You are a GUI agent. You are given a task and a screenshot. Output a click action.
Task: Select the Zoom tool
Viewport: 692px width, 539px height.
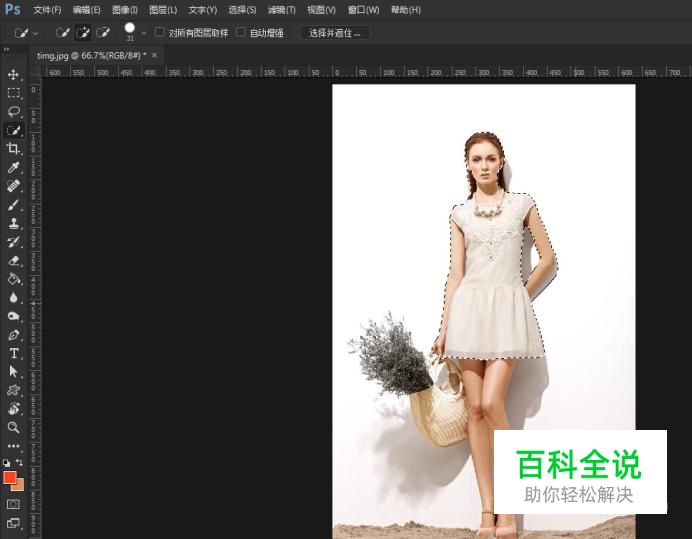[13, 427]
